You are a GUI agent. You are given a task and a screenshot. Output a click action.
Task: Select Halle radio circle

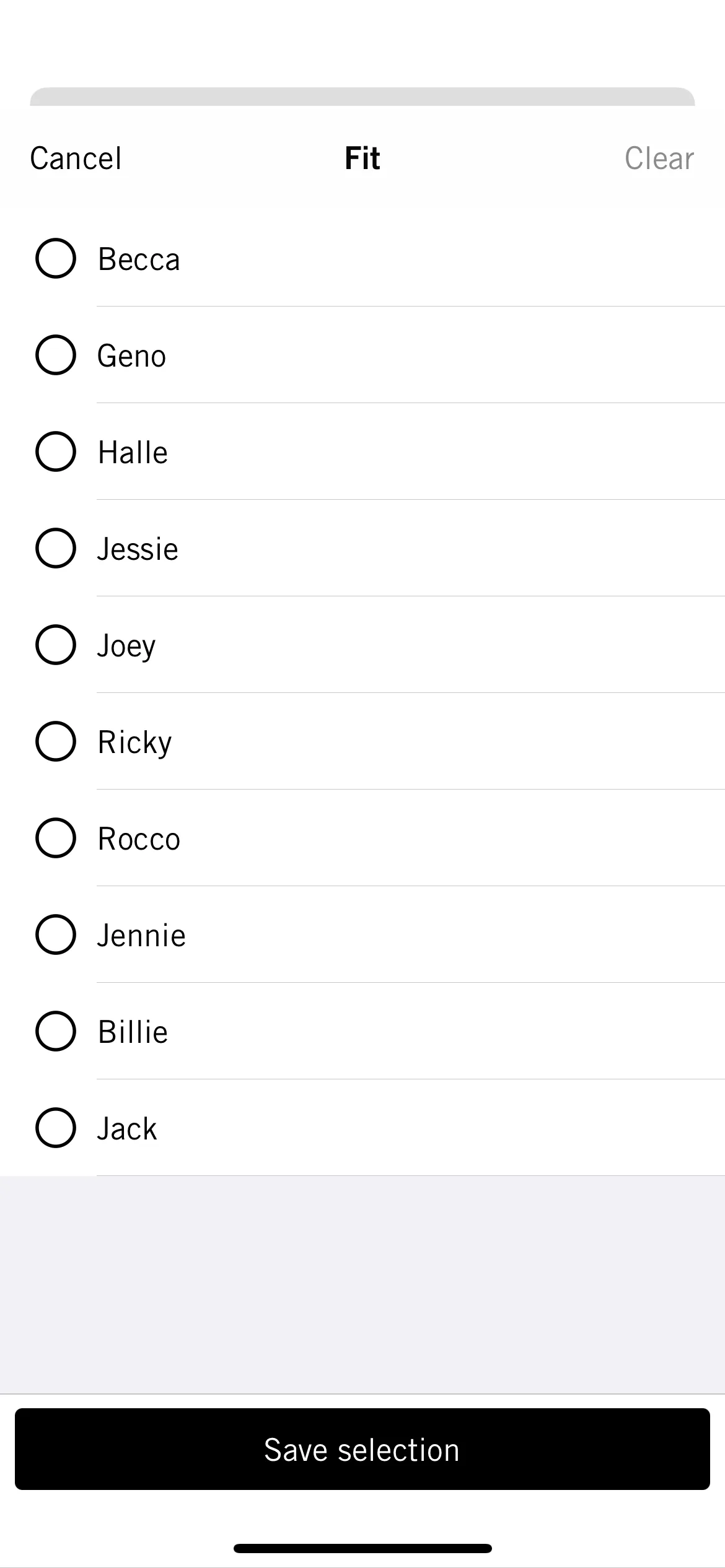tap(56, 451)
